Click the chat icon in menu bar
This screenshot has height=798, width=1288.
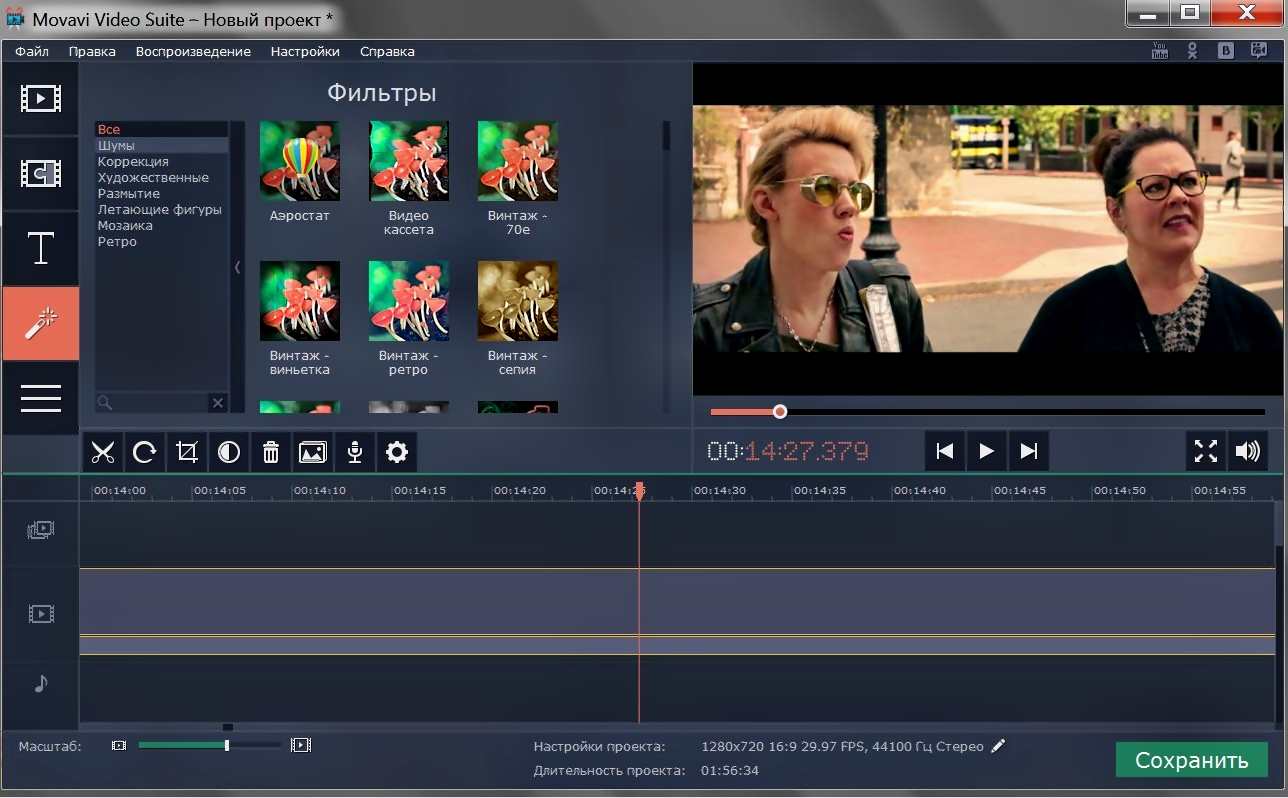(x=1258, y=51)
